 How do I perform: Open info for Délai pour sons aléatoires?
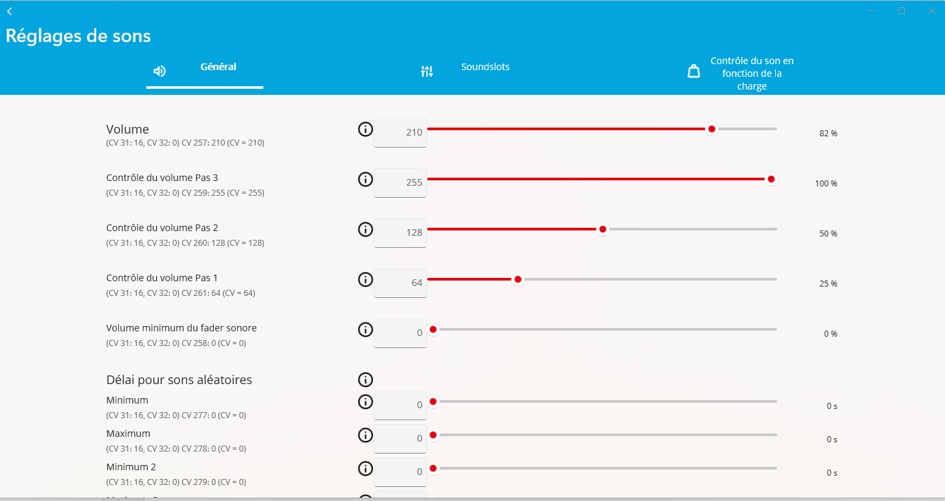tap(365, 379)
